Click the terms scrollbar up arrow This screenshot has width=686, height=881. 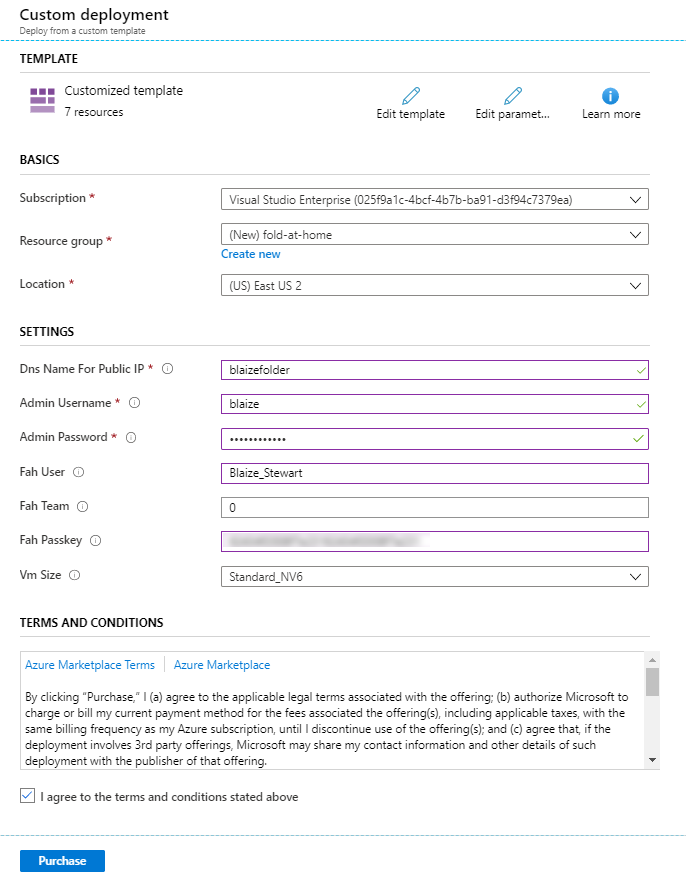pos(652,660)
